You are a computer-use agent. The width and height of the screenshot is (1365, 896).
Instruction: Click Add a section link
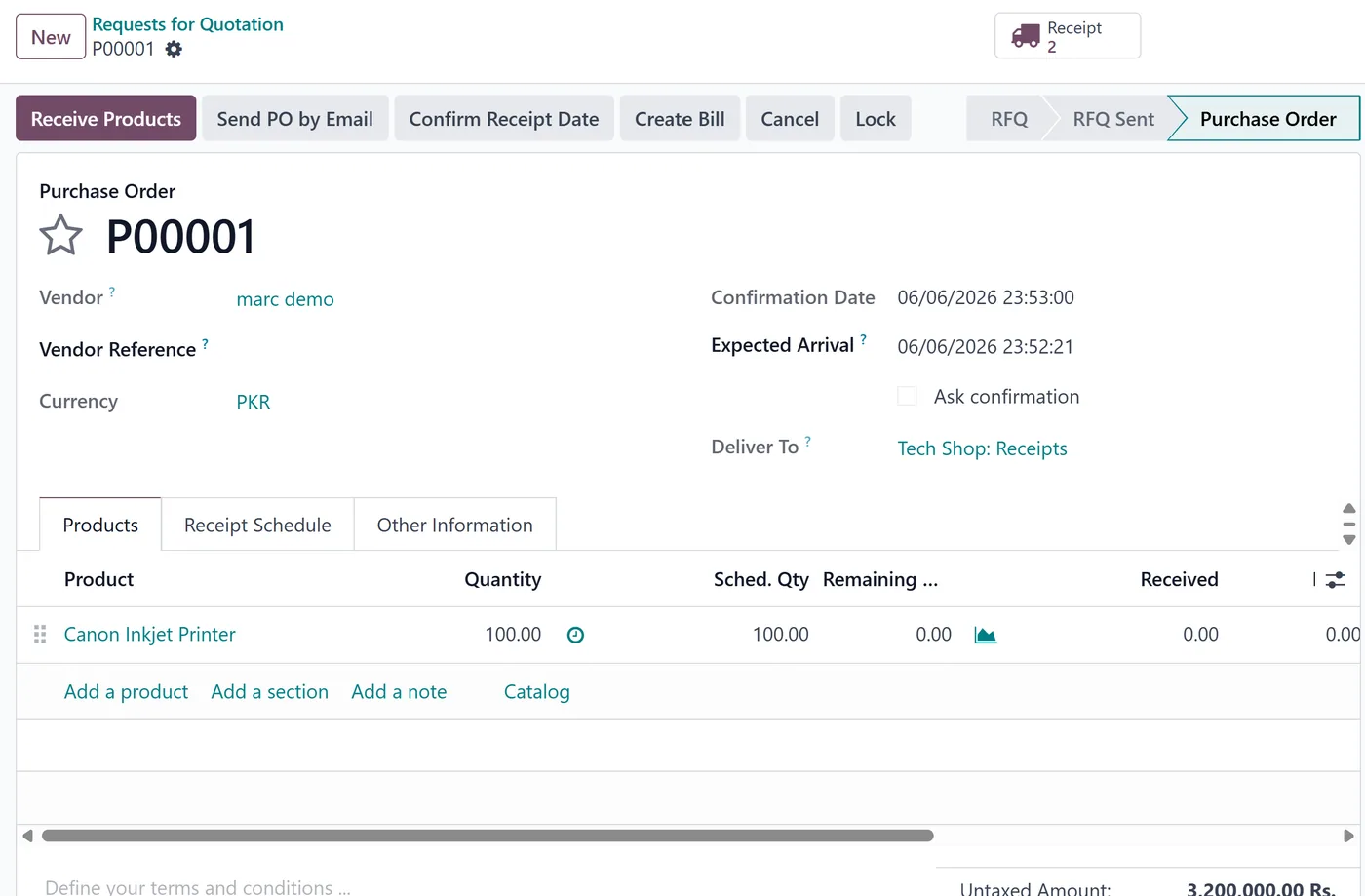[270, 692]
